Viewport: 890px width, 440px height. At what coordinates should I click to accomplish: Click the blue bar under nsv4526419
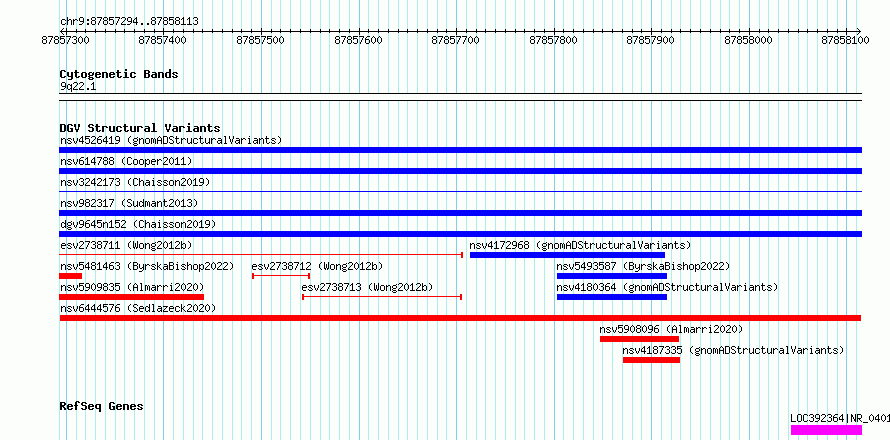click(460, 150)
